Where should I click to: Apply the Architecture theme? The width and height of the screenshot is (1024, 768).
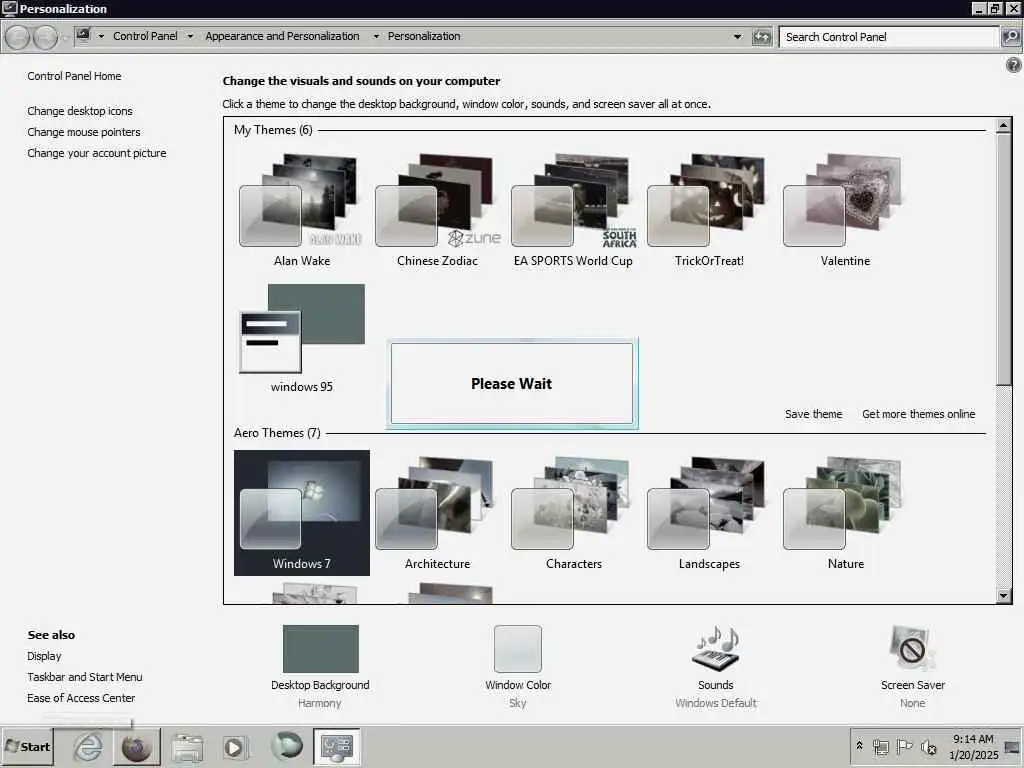(438, 513)
